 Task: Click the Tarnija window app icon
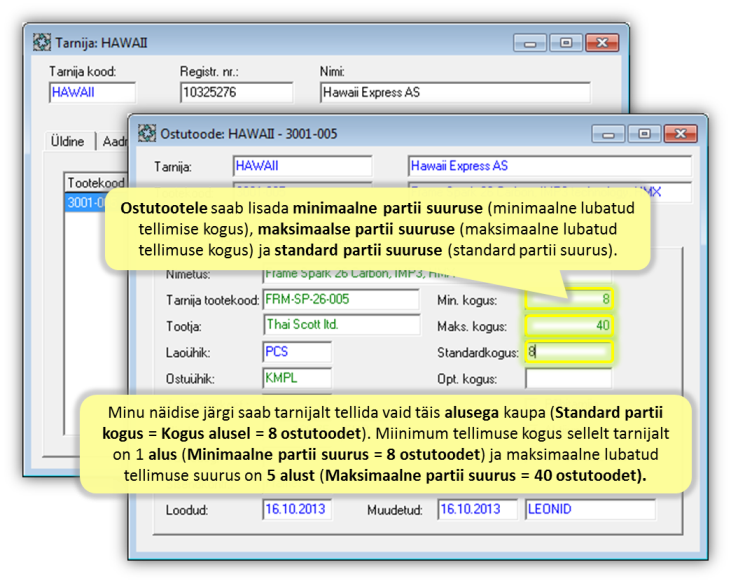[x=42, y=42]
